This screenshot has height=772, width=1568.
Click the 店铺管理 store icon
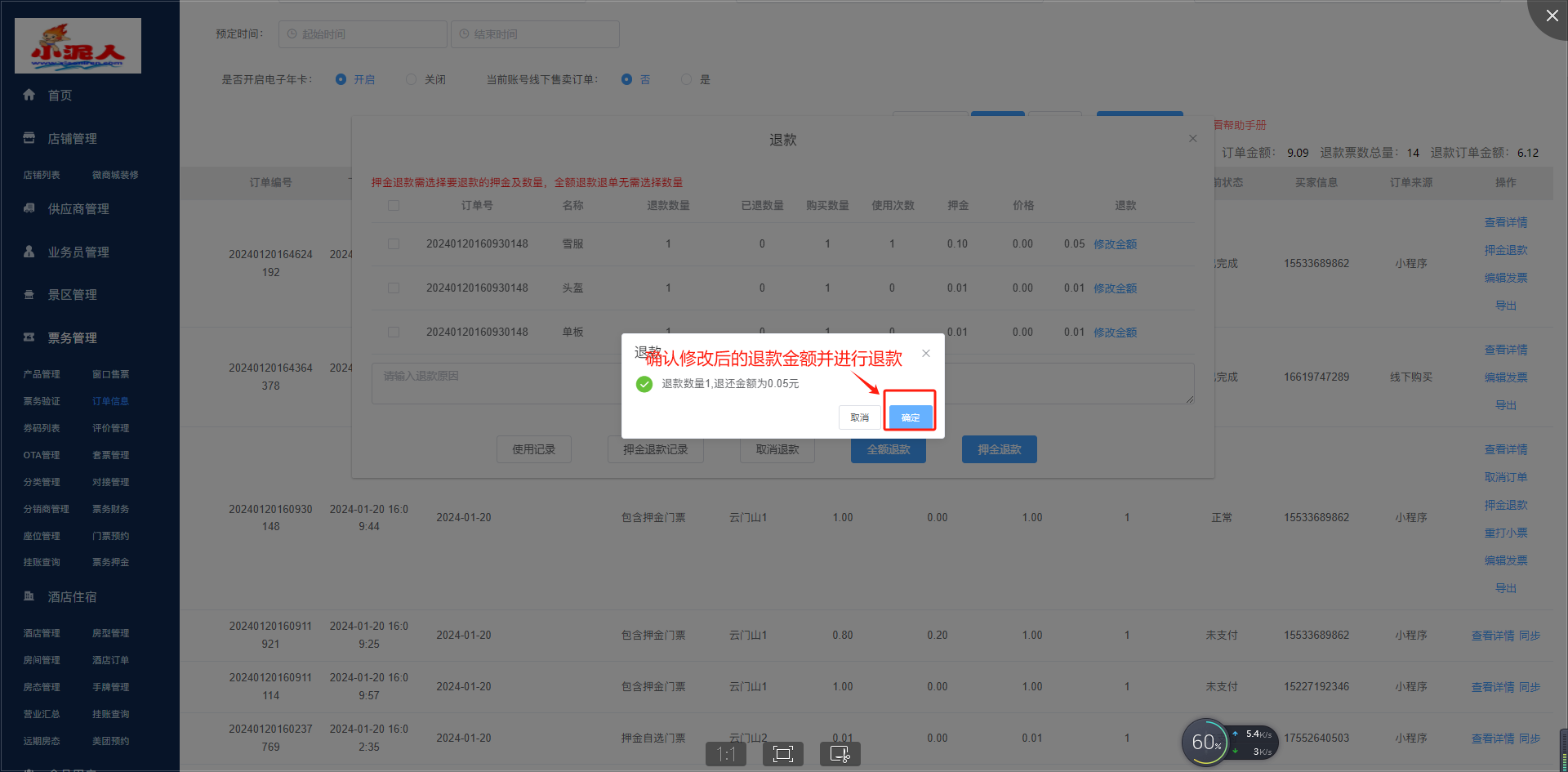[29, 138]
